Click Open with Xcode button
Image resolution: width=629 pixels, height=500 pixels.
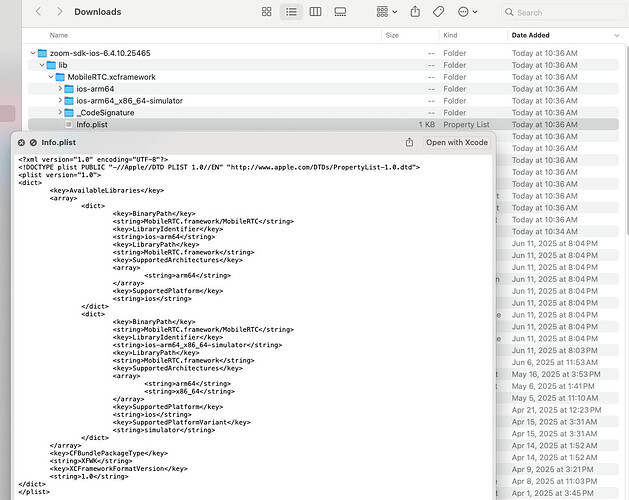click(457, 142)
